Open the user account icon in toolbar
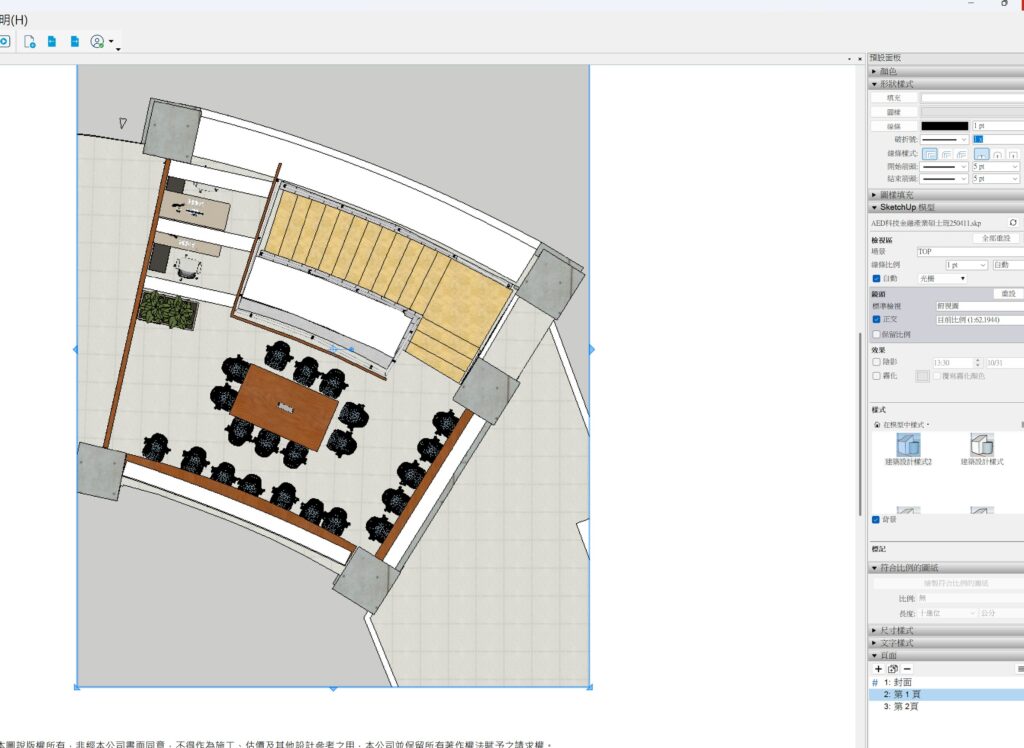The width and height of the screenshot is (1024, 748). click(x=98, y=41)
